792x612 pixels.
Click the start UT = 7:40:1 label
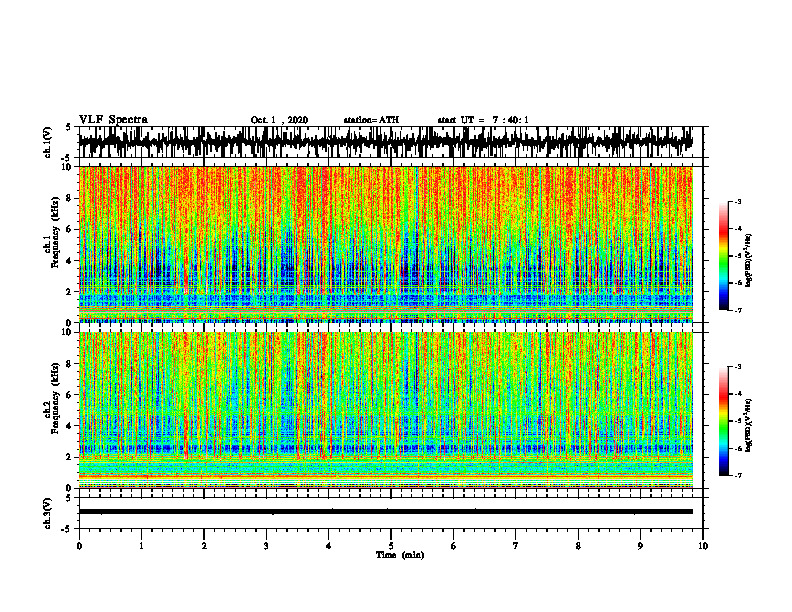483,120
